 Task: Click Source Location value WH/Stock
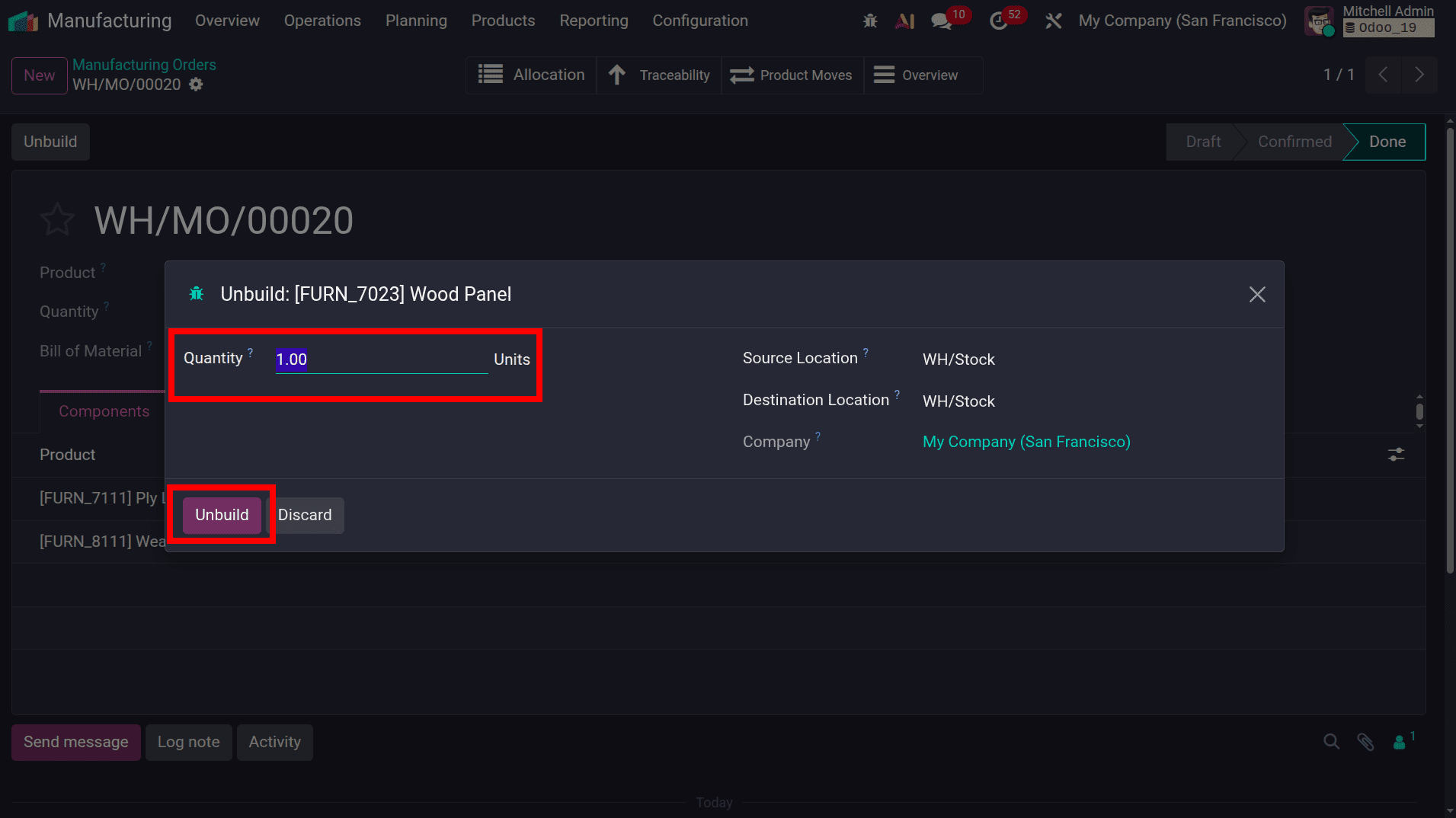point(958,359)
